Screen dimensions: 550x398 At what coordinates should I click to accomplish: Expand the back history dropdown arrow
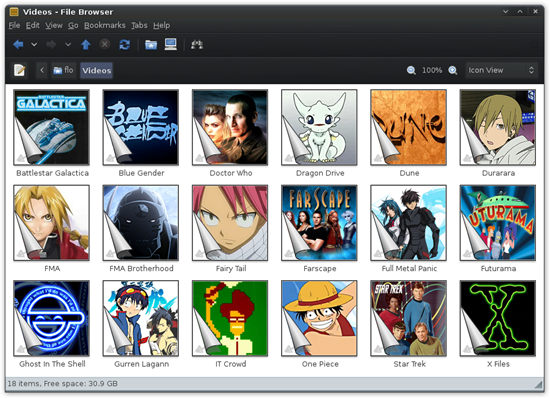pos(34,45)
